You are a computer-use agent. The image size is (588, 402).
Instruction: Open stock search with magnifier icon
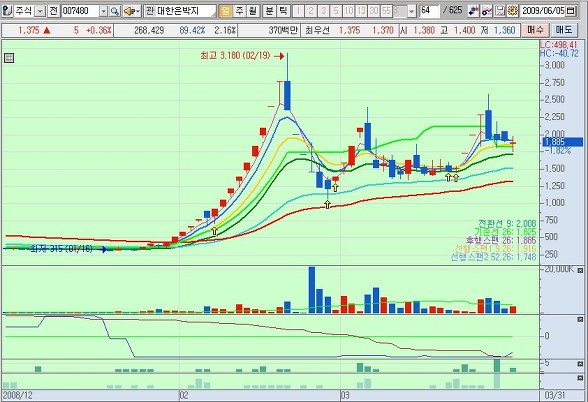(x=115, y=11)
